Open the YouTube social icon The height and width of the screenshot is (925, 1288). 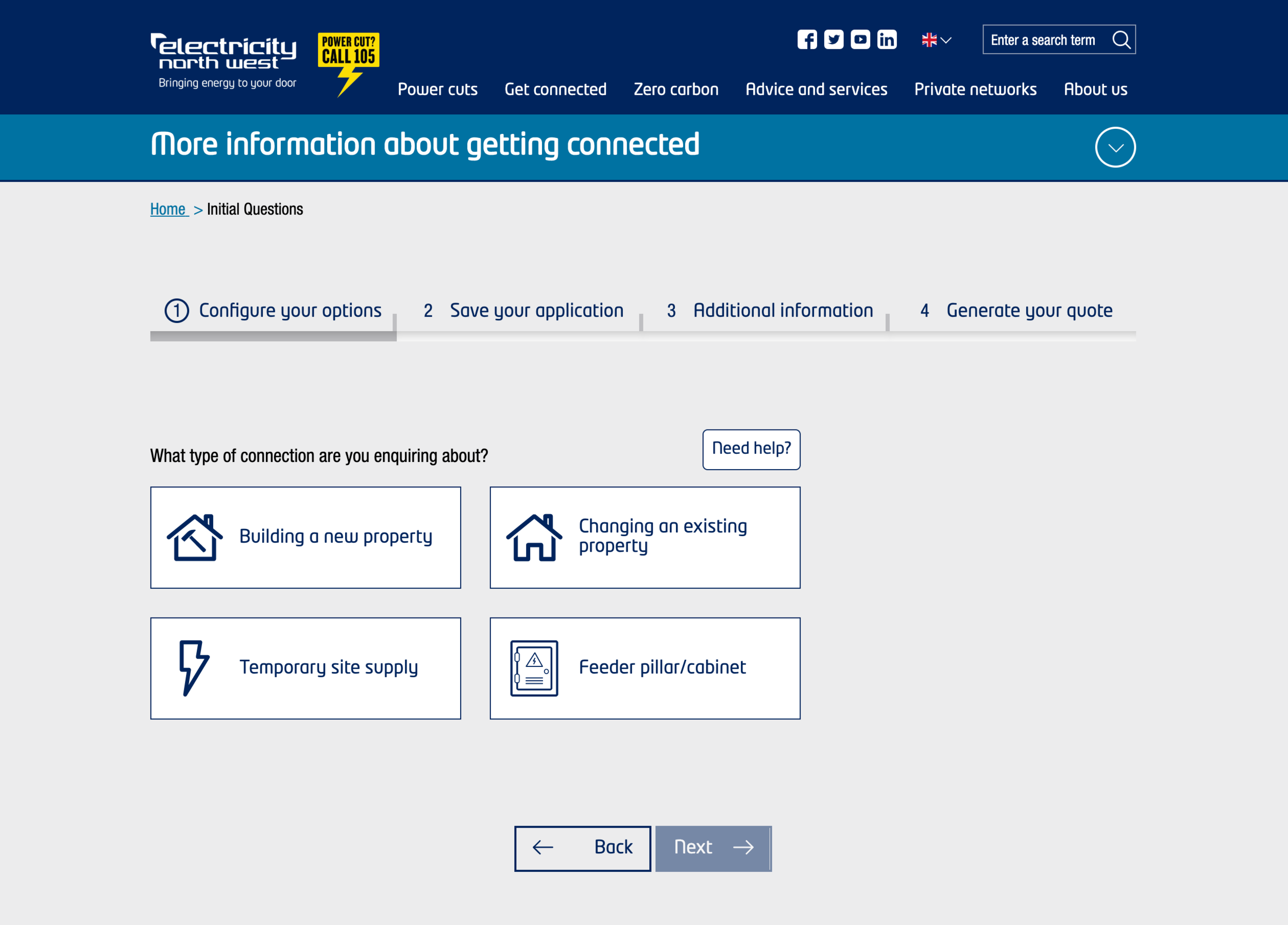(x=860, y=40)
